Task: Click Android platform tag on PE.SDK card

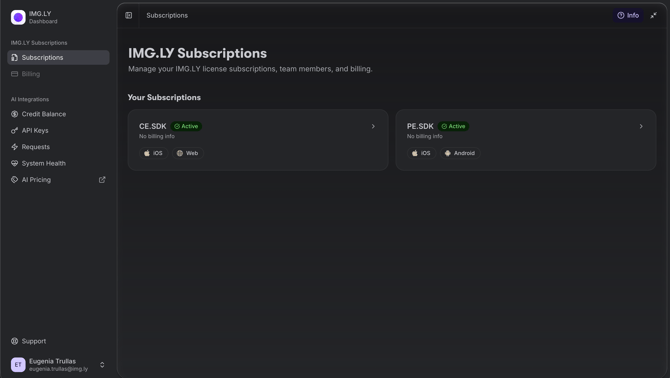Action: pyautogui.click(x=460, y=153)
